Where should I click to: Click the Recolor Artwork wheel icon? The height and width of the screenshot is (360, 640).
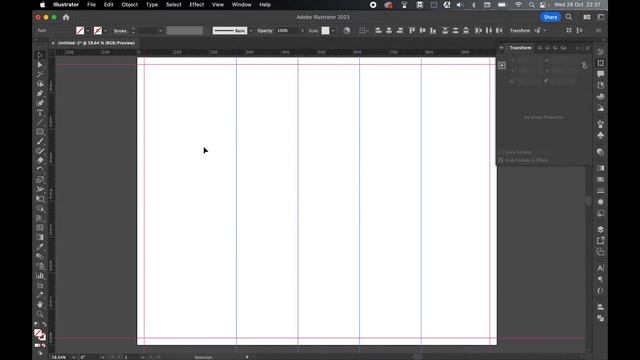pyautogui.click(x=347, y=31)
